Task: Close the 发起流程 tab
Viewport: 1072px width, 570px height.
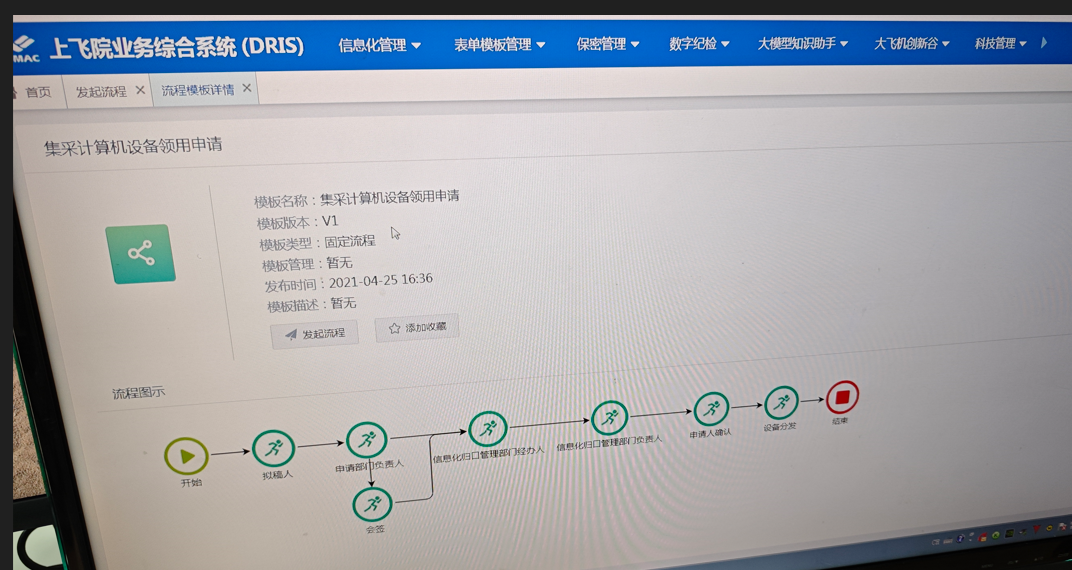Action: [x=140, y=90]
